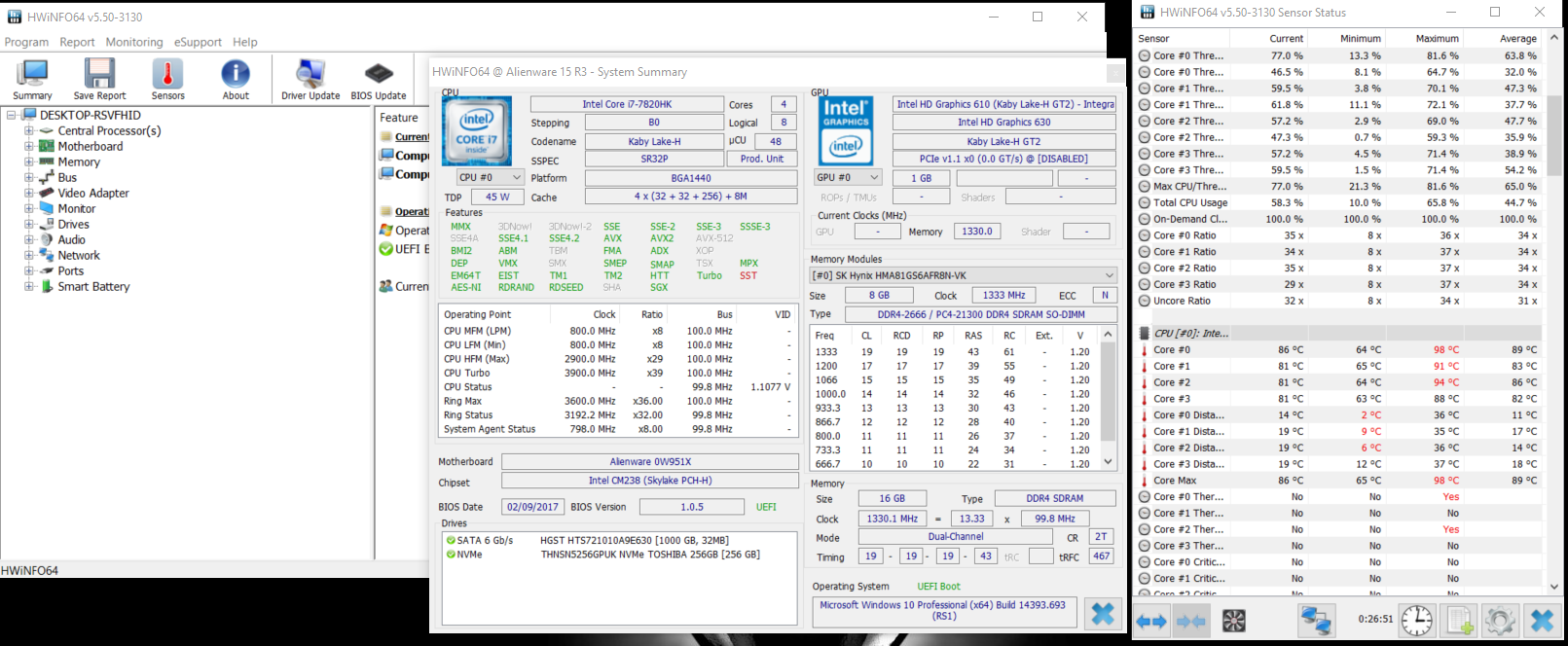This screenshot has height=646, width=1568.
Task: Open the eSupport menu
Action: (198, 42)
